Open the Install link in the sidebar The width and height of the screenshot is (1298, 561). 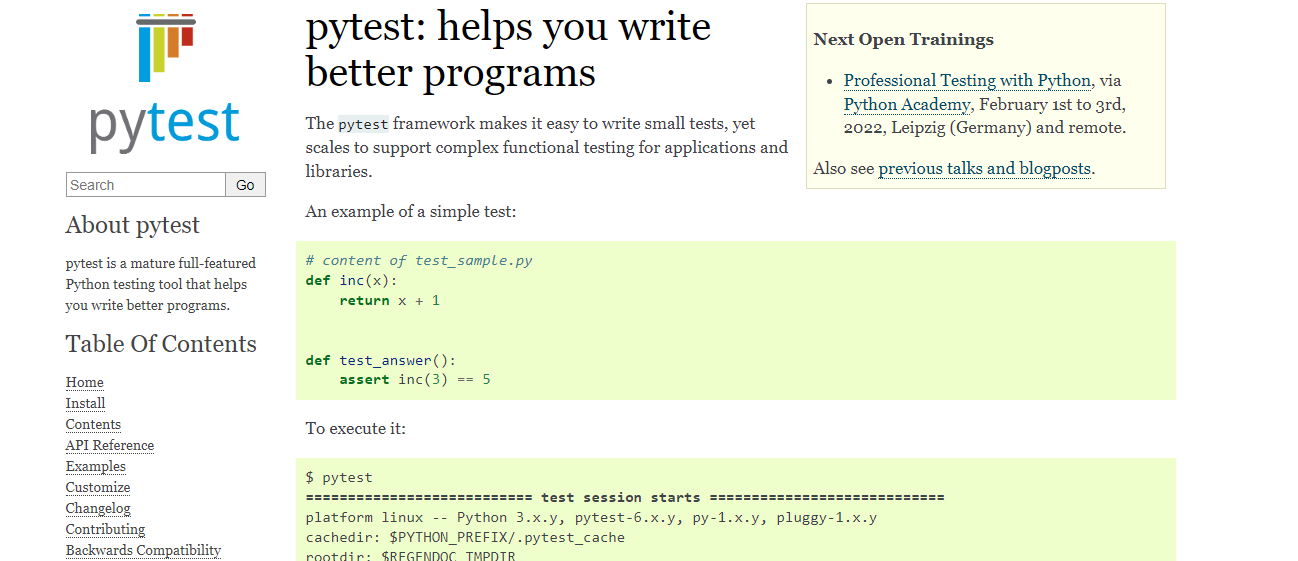pyautogui.click(x=86, y=404)
